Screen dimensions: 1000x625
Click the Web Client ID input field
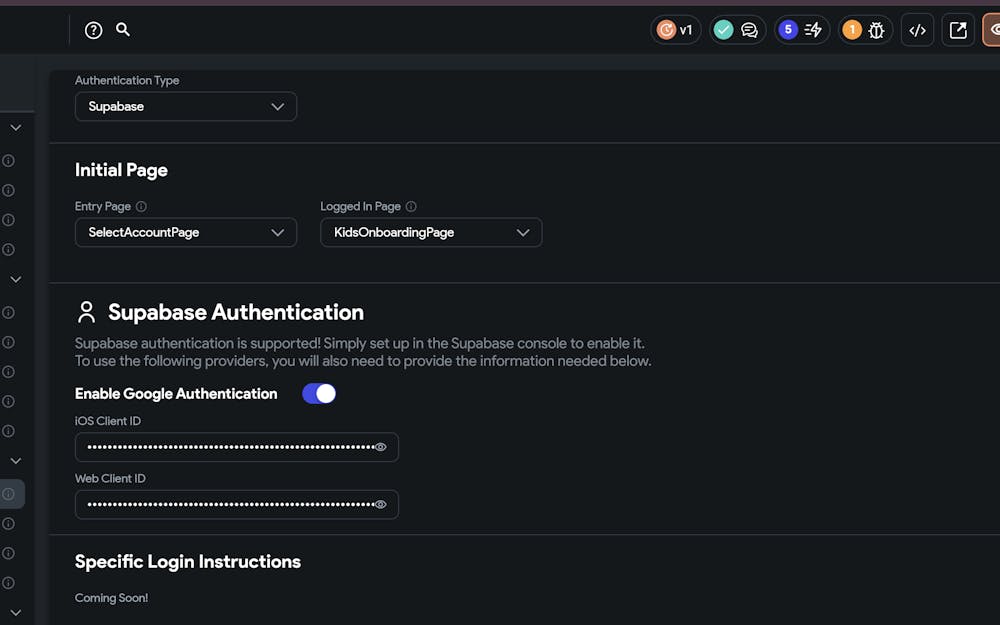pos(225,505)
